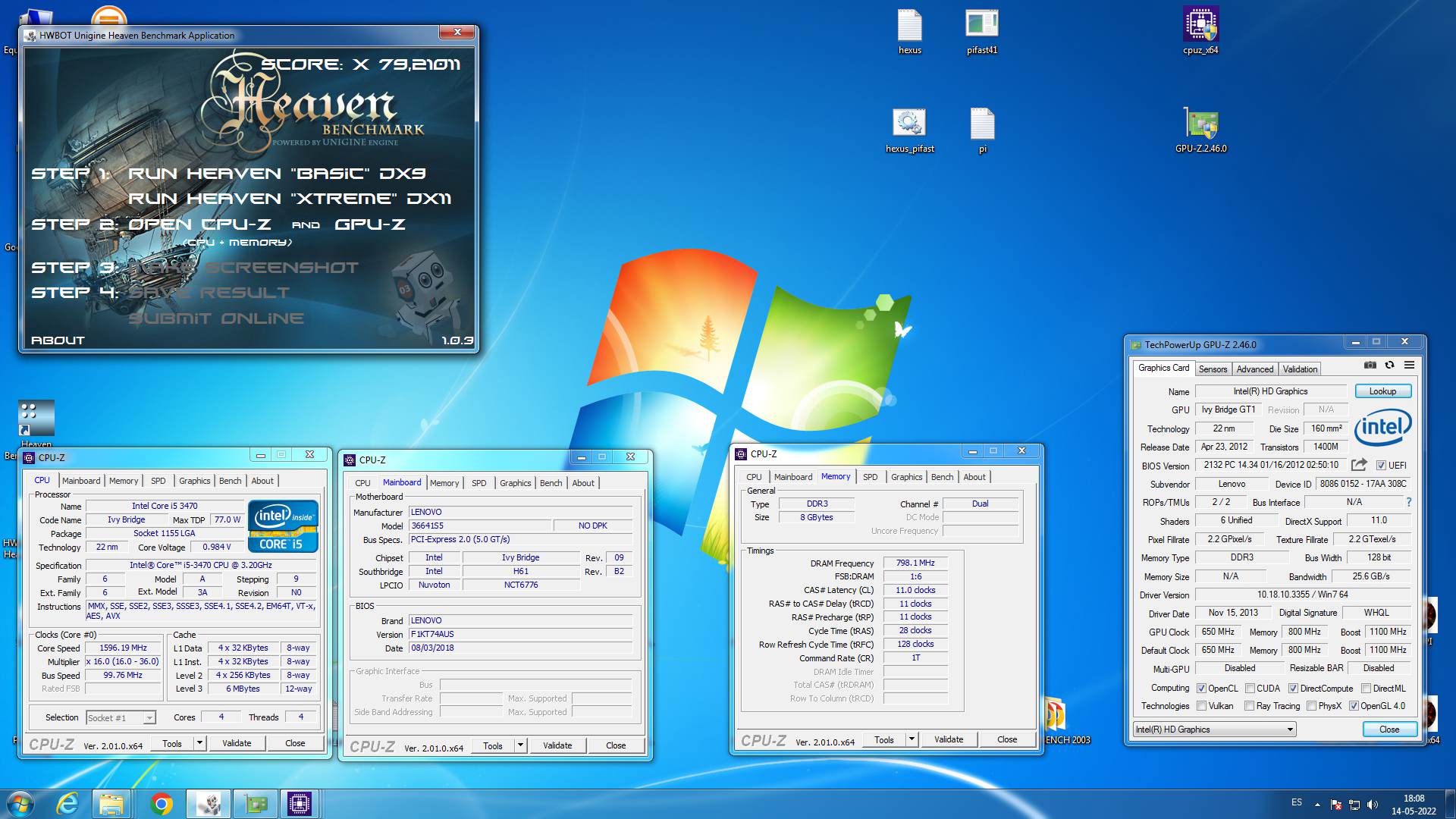Open File Explorer from the taskbar
The height and width of the screenshot is (819, 1456).
pos(111,804)
